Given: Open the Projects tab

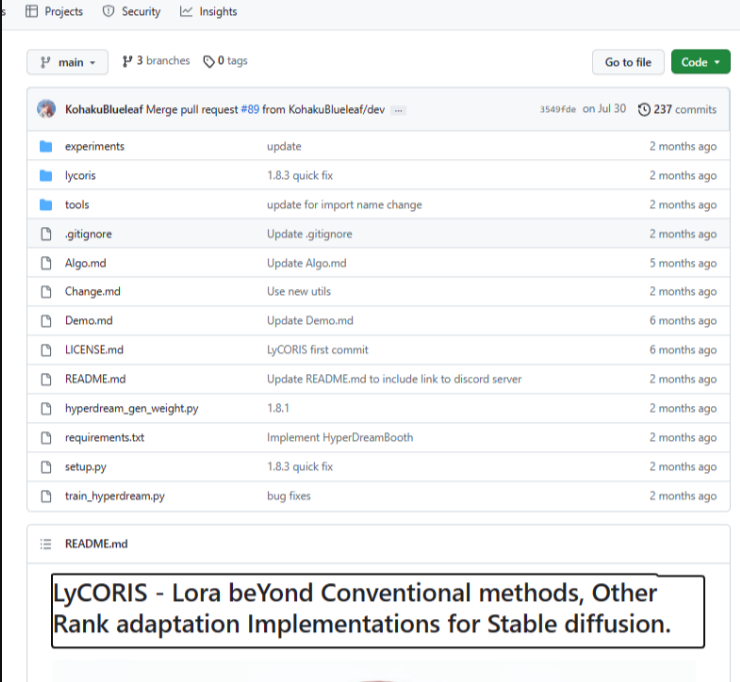Looking at the screenshot, I should (x=54, y=11).
